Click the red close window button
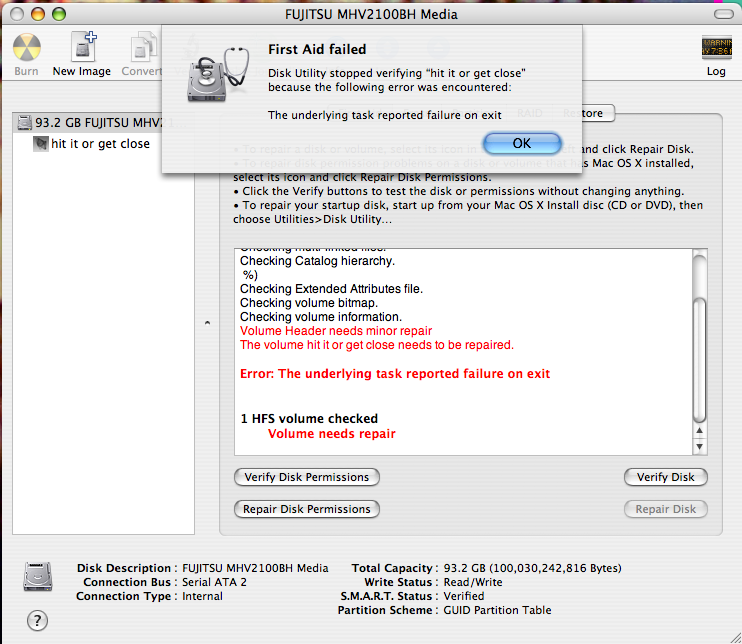Viewport: 742px width, 644px height. point(17,14)
